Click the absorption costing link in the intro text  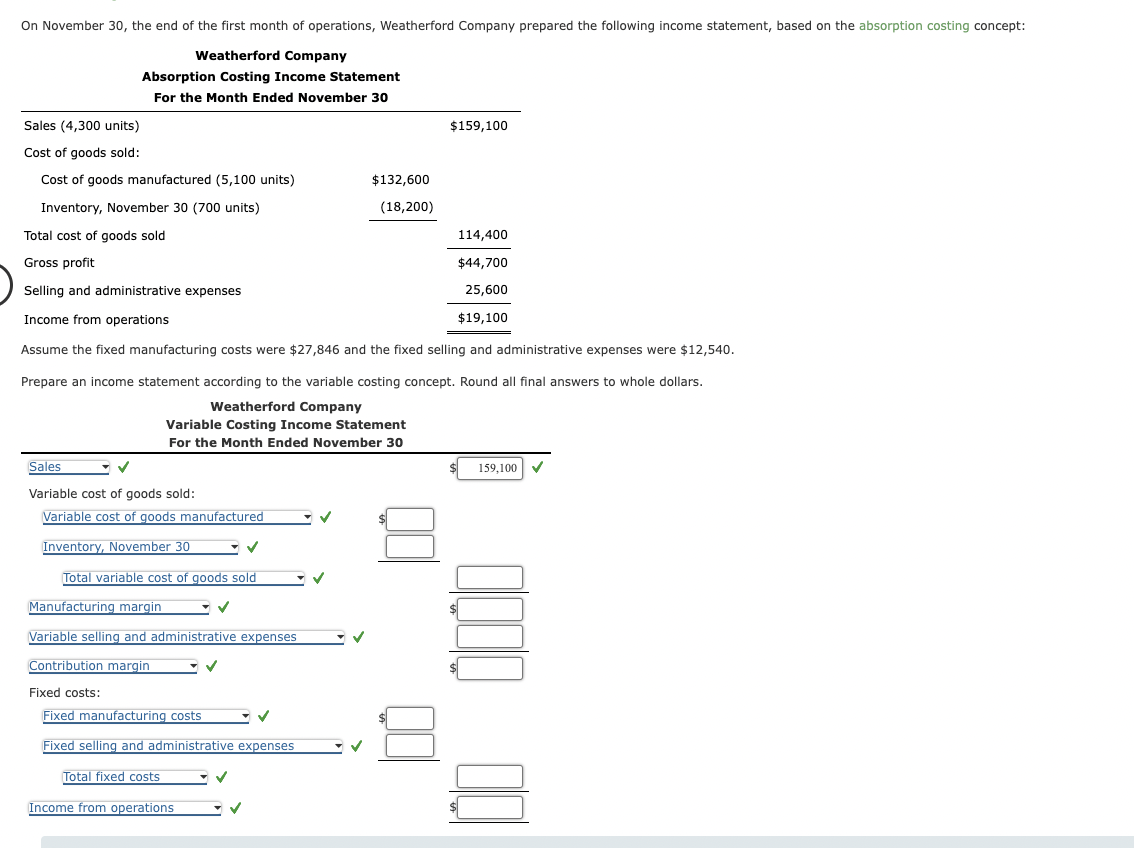tap(913, 25)
